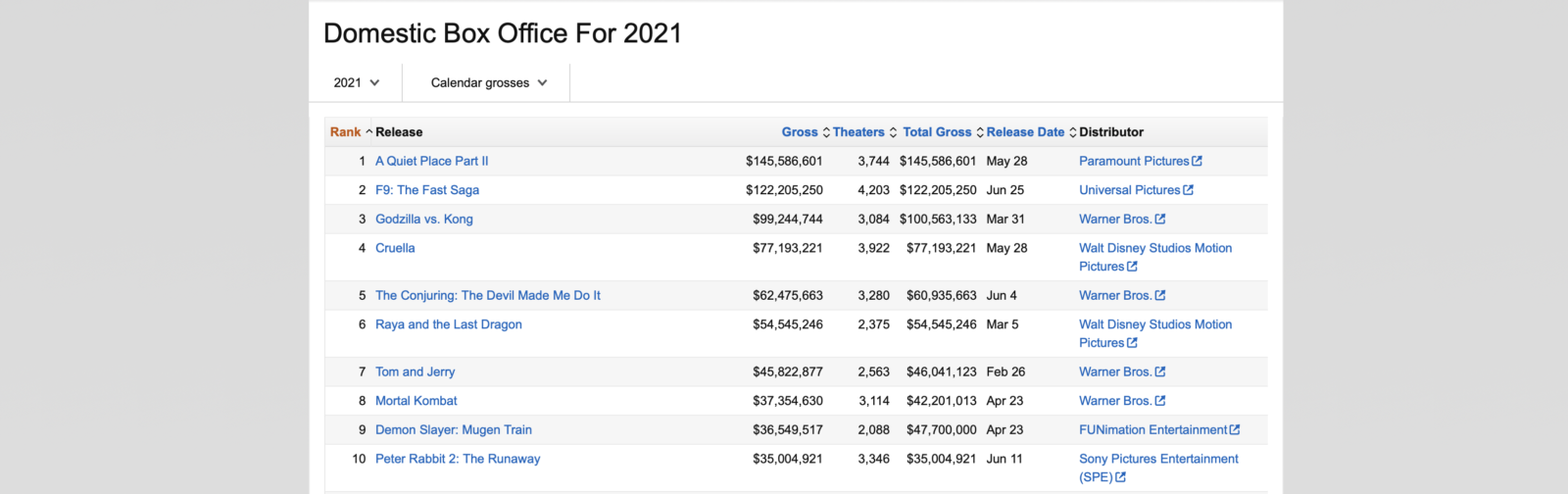The image size is (1568, 494).
Task: Click external icon in Raya distributor cell
Action: (1133, 343)
